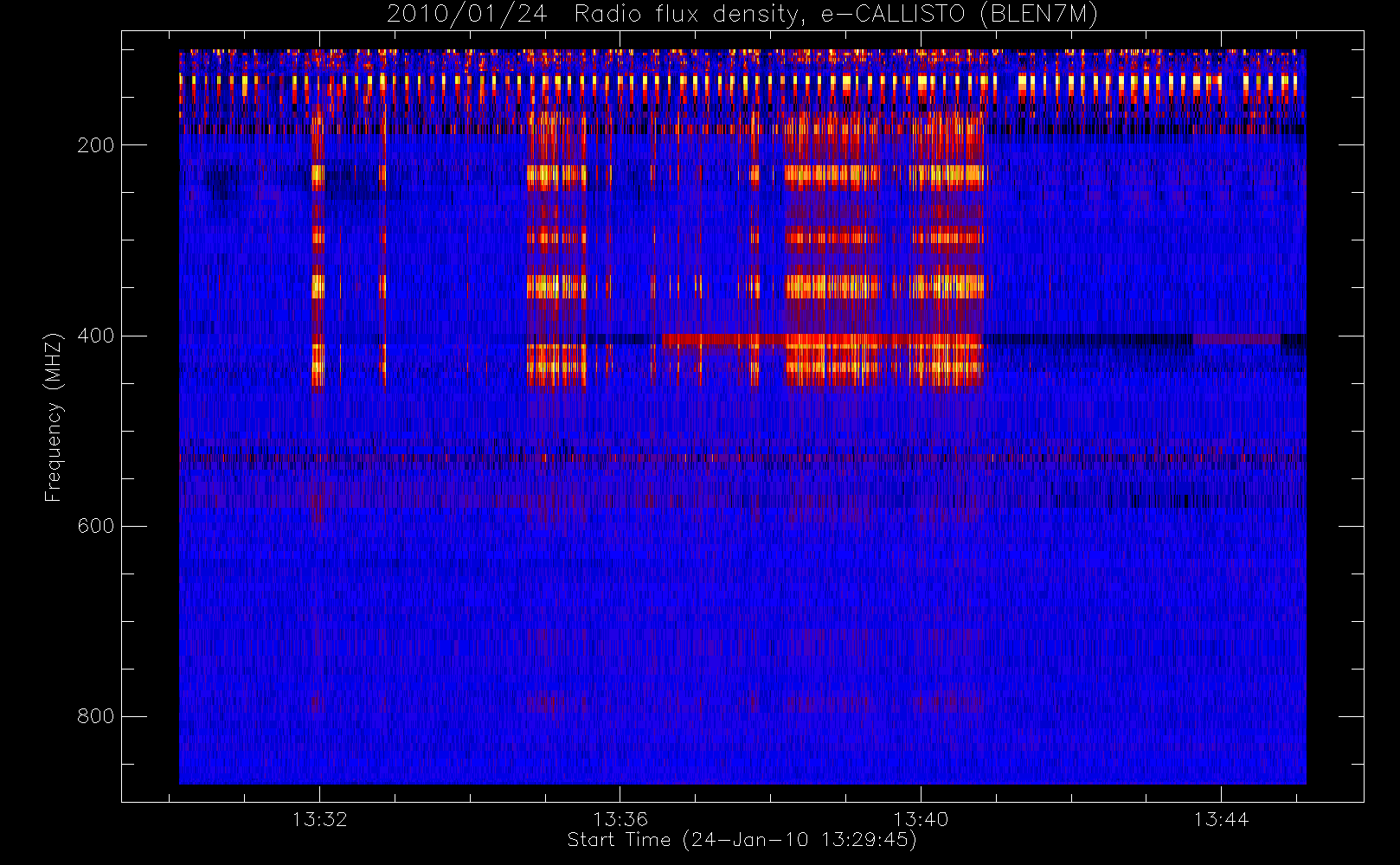Image resolution: width=1400 pixels, height=865 pixels.
Task: Click the '13:44' time axis label
Action: pos(1221,819)
